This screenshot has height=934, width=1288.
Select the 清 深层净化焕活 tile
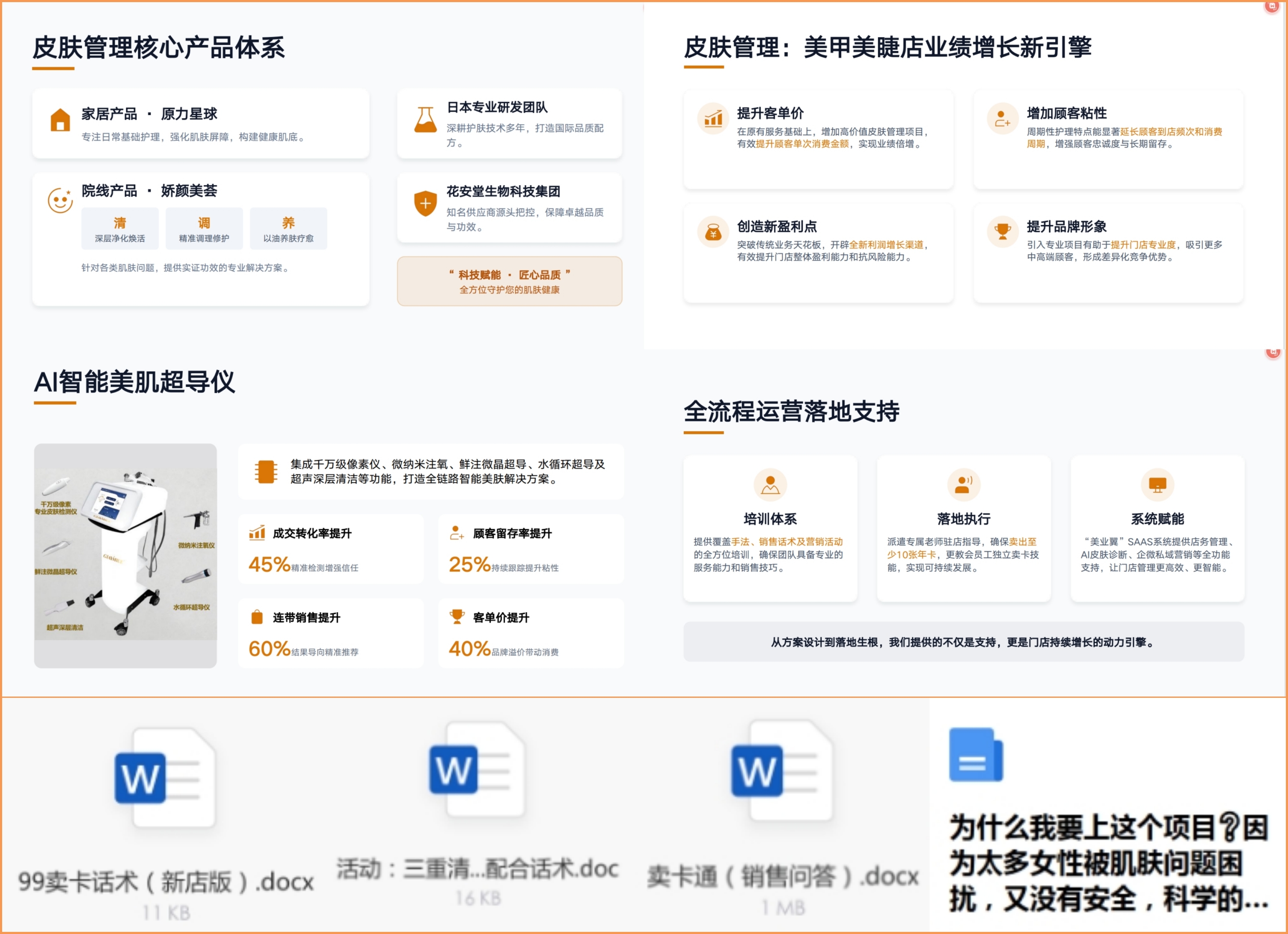(120, 229)
